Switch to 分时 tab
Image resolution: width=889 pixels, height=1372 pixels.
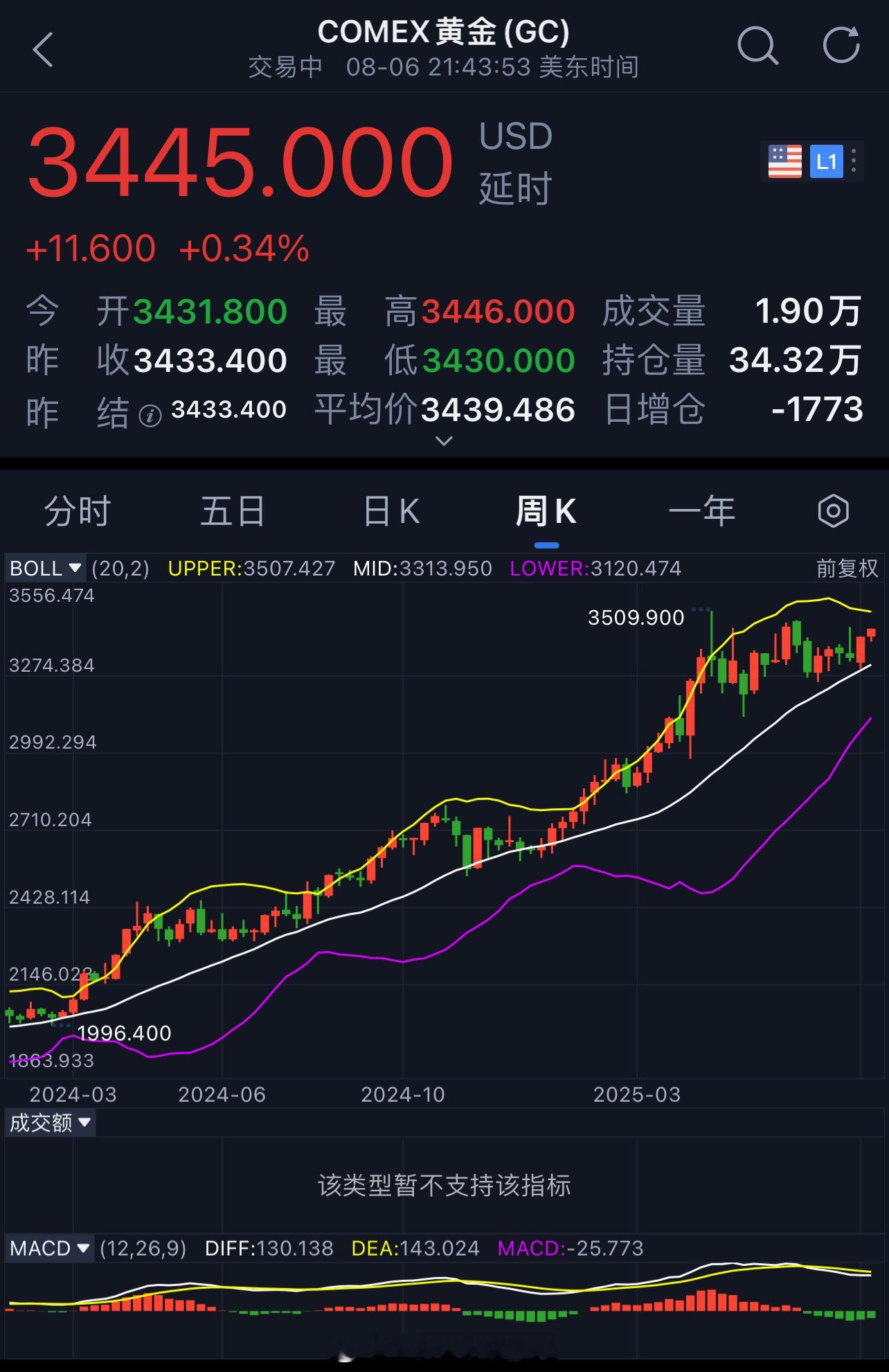point(78,511)
